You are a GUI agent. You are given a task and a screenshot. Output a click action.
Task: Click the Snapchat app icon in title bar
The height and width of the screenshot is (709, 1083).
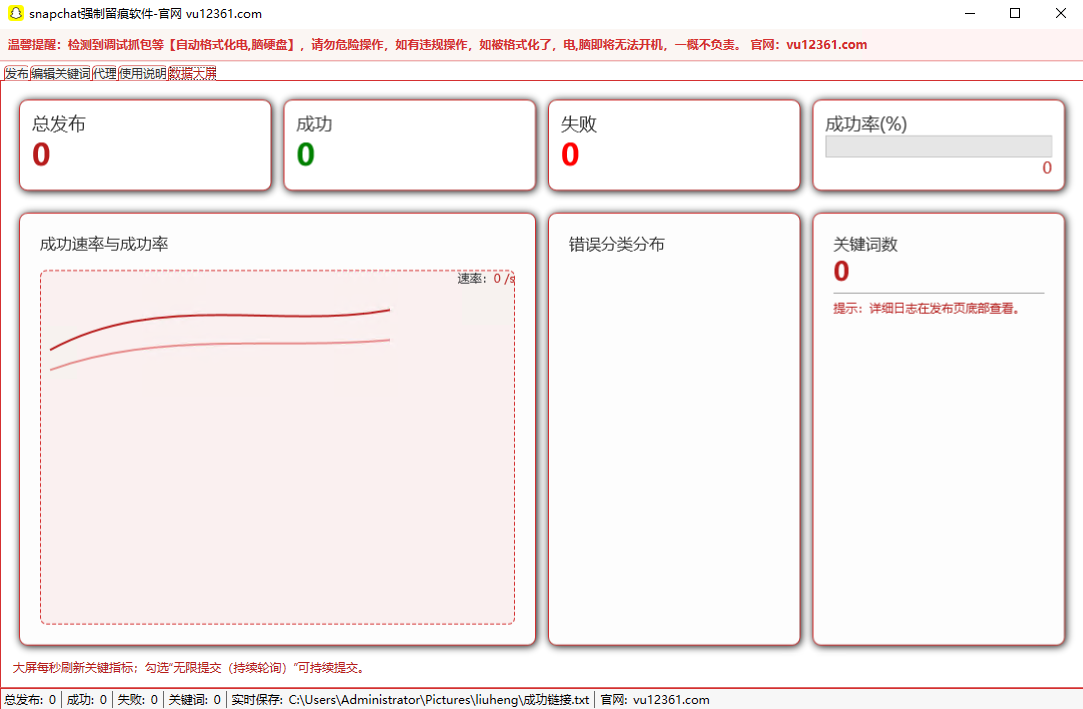pyautogui.click(x=15, y=13)
